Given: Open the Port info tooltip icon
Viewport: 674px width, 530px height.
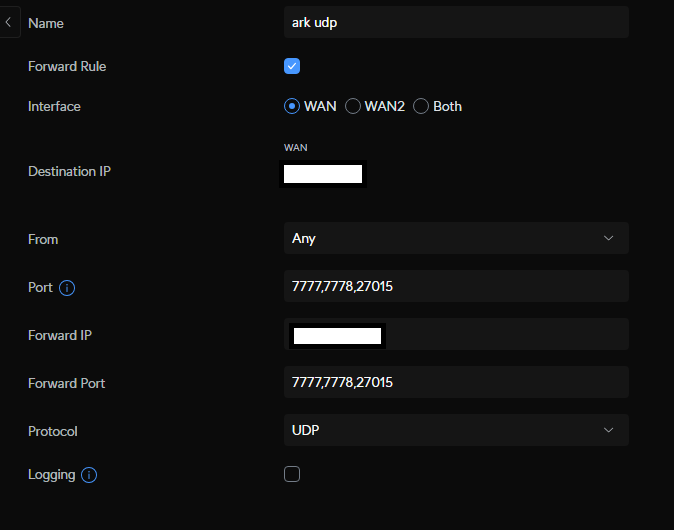Looking at the screenshot, I should (x=67, y=288).
